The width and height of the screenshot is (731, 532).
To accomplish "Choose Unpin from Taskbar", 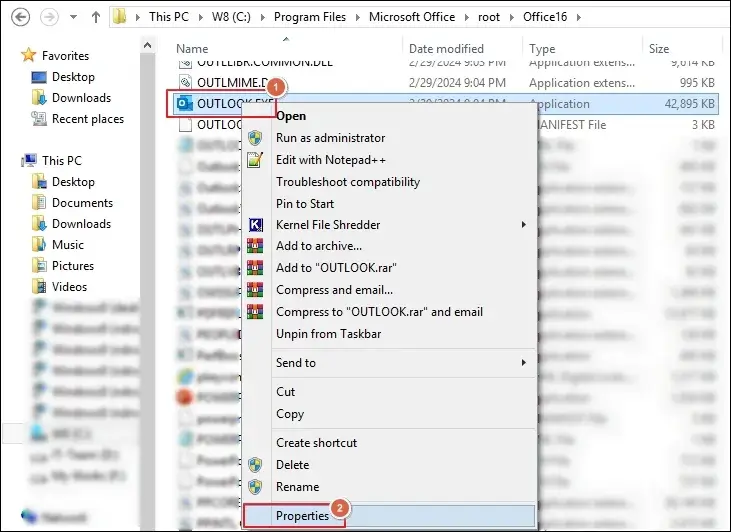I will [x=390, y=333].
